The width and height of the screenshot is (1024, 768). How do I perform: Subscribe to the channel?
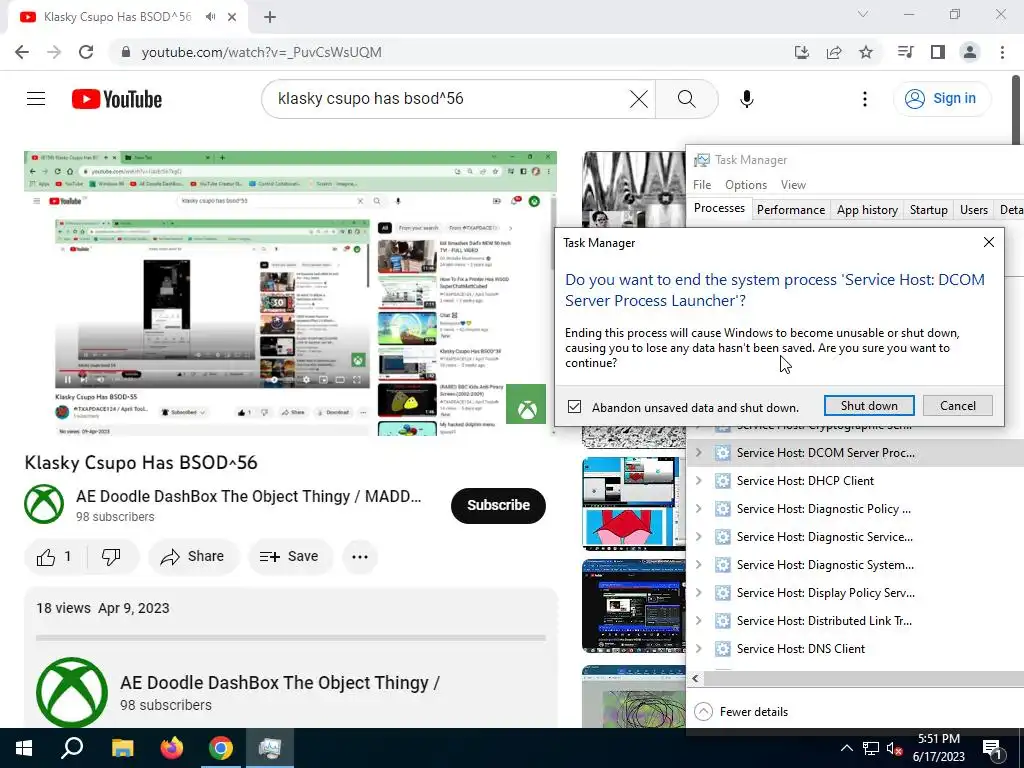(498, 505)
